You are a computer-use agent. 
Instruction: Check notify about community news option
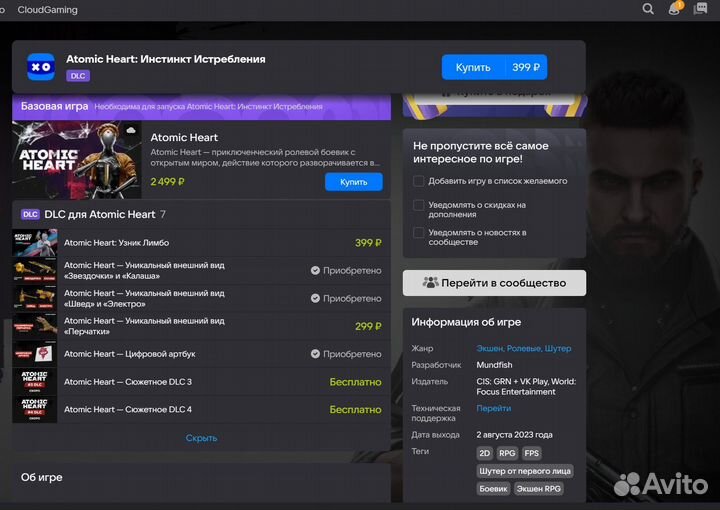tap(419, 231)
